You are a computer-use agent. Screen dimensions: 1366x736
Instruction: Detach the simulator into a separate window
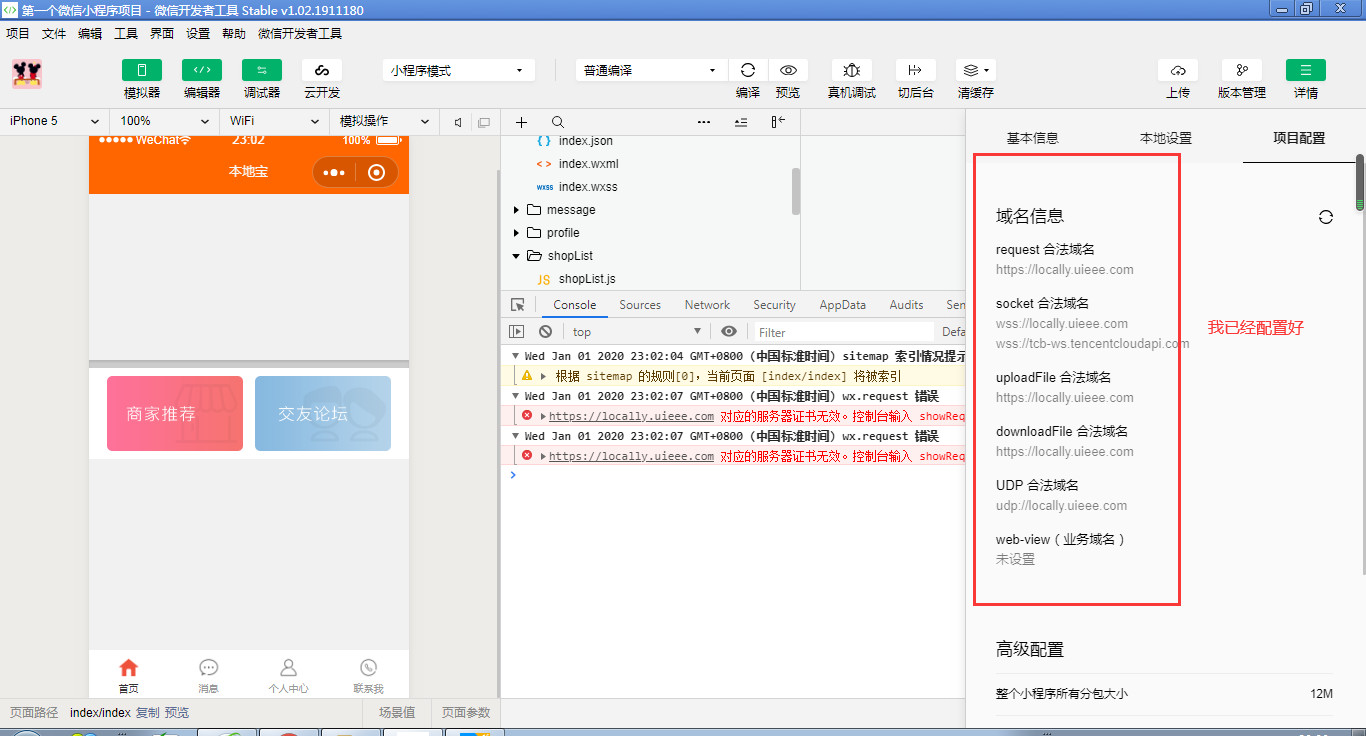[484, 122]
